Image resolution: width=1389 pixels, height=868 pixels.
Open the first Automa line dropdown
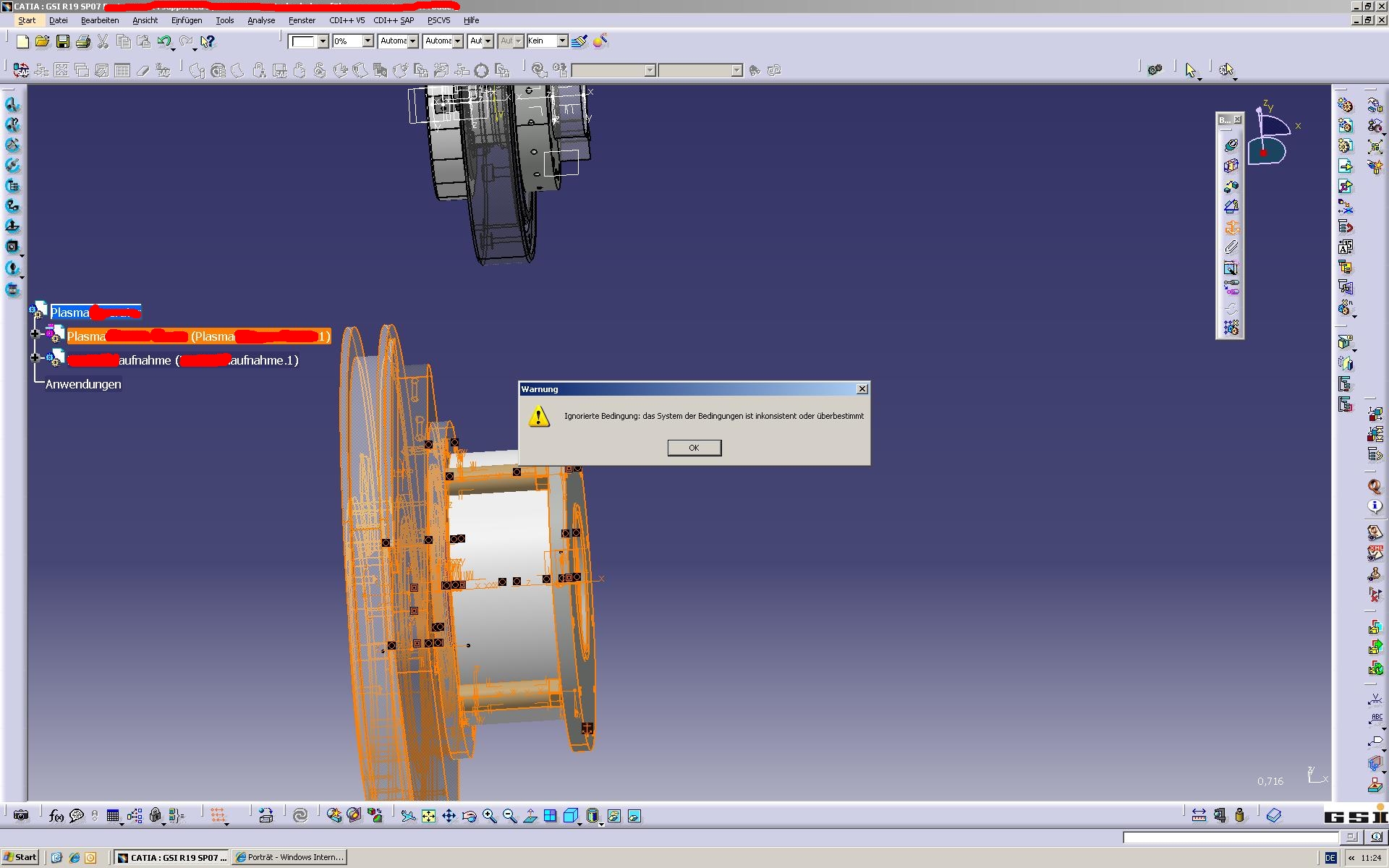click(412, 41)
